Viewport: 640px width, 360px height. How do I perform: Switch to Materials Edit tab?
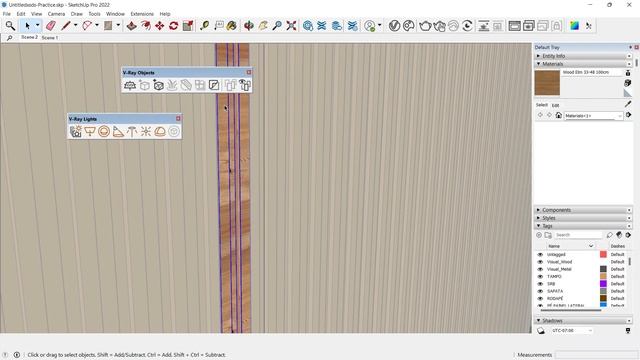pyautogui.click(x=556, y=105)
